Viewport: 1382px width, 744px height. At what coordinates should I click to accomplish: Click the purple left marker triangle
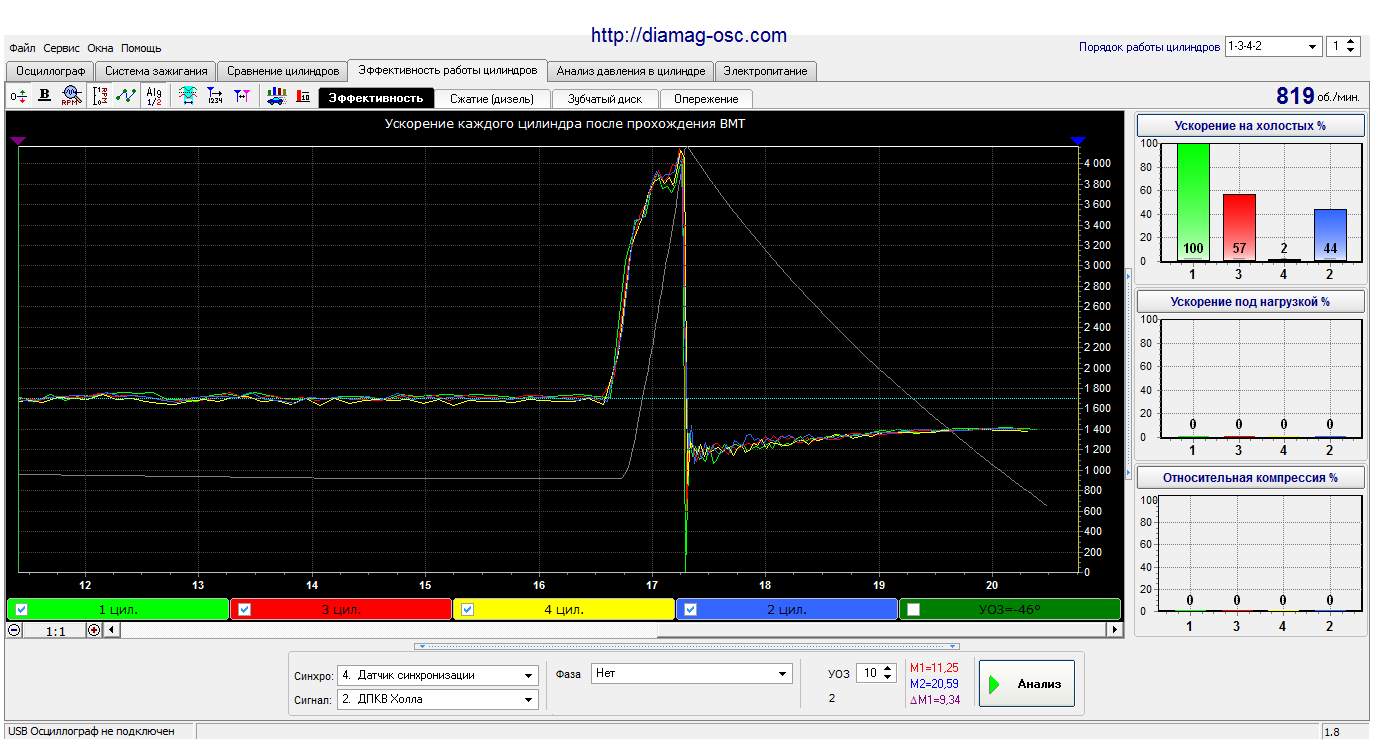18,142
